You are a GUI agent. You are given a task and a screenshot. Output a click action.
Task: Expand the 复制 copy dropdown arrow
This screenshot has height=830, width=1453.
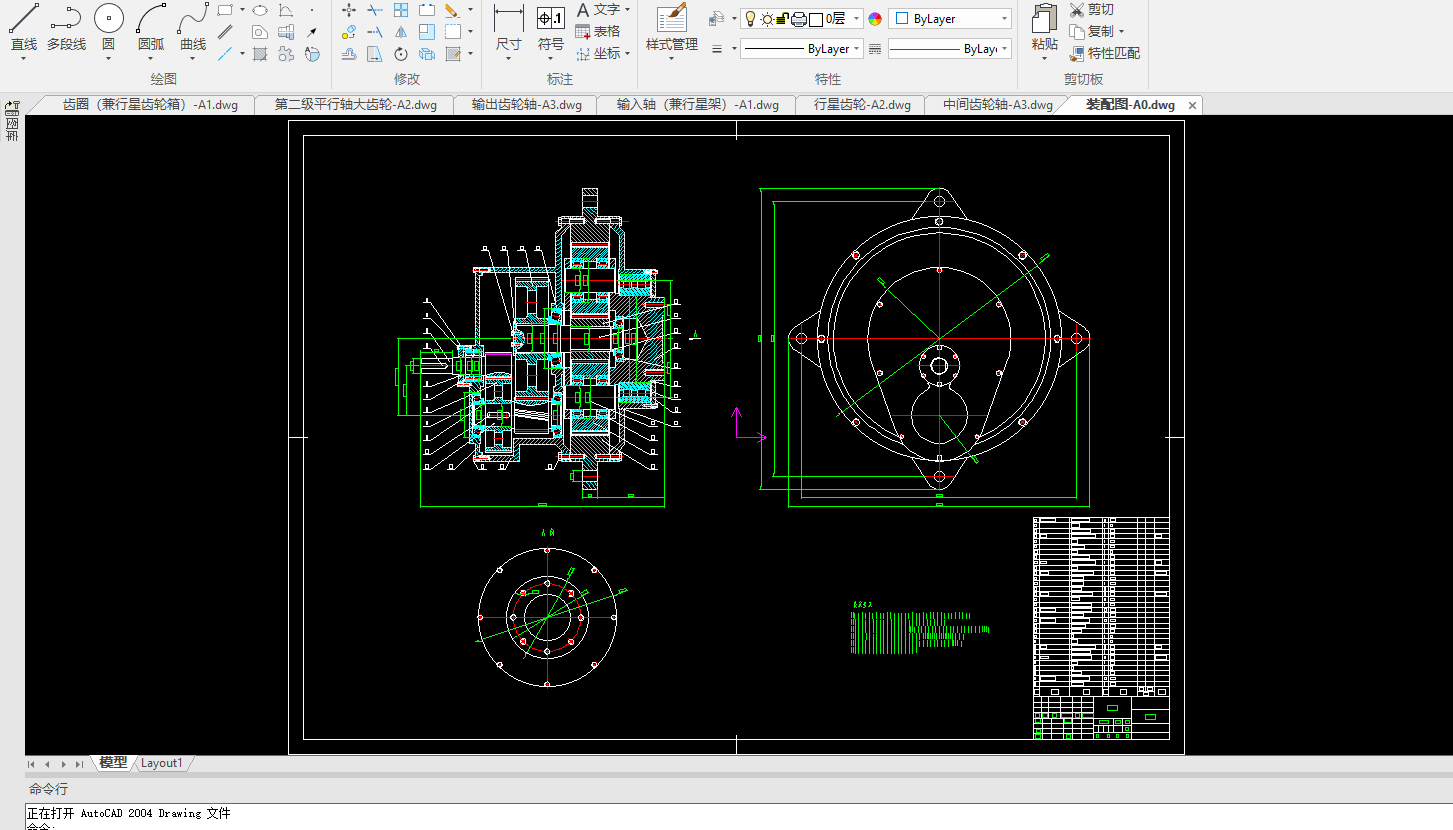pyautogui.click(x=1121, y=32)
